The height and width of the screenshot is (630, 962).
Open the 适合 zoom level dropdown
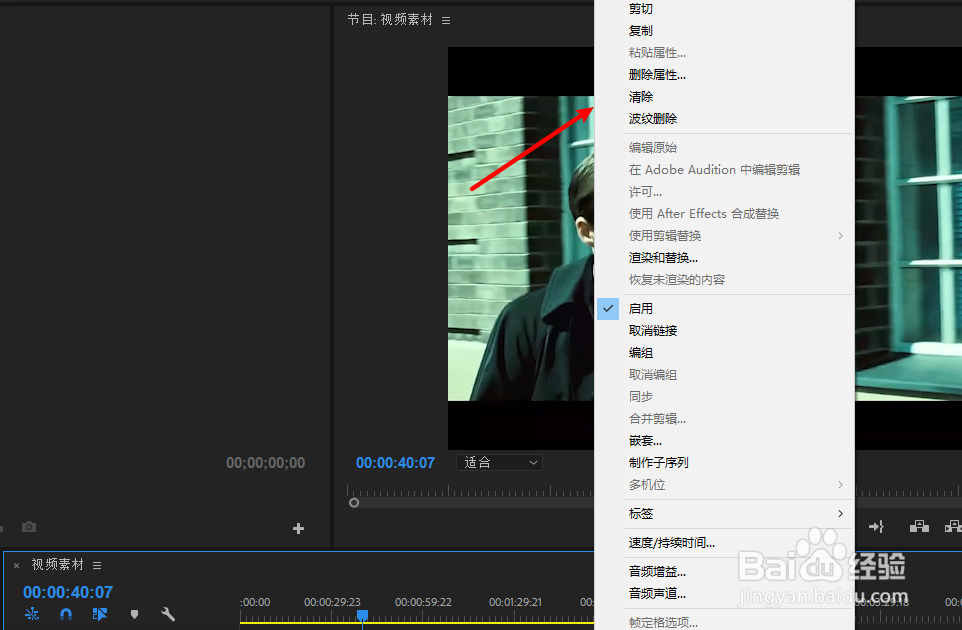coord(499,463)
